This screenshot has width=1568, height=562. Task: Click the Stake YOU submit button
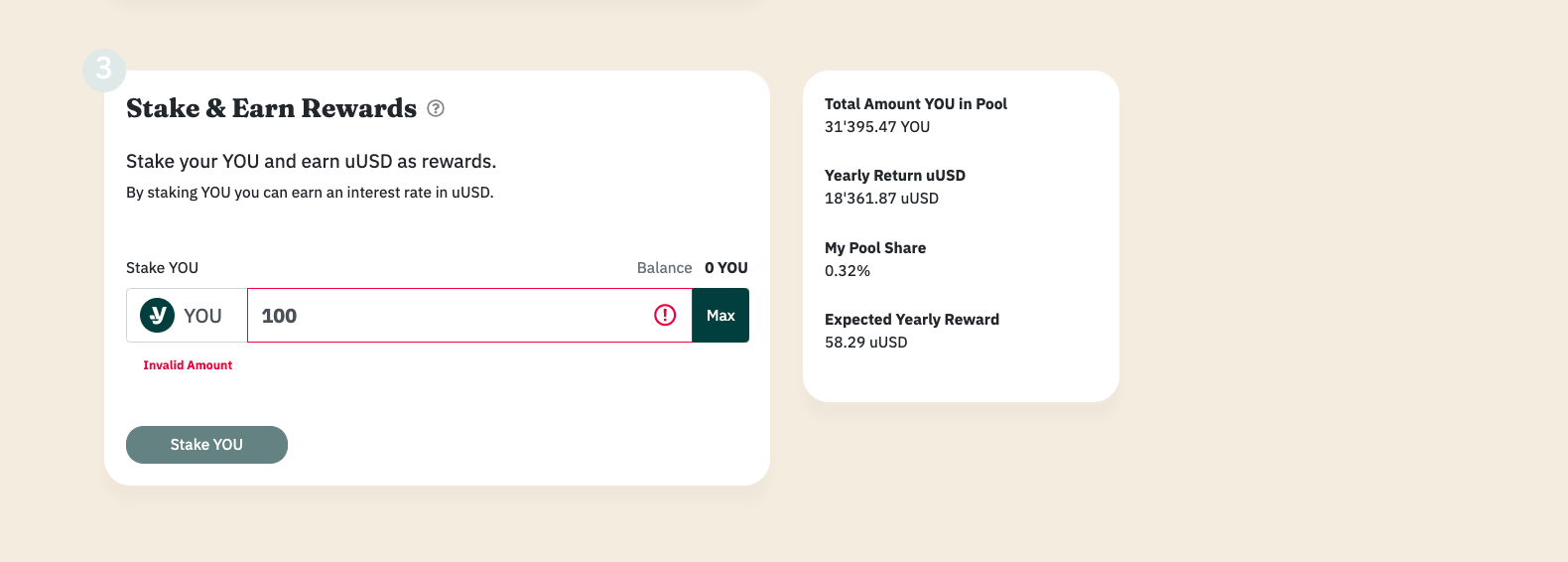206,445
